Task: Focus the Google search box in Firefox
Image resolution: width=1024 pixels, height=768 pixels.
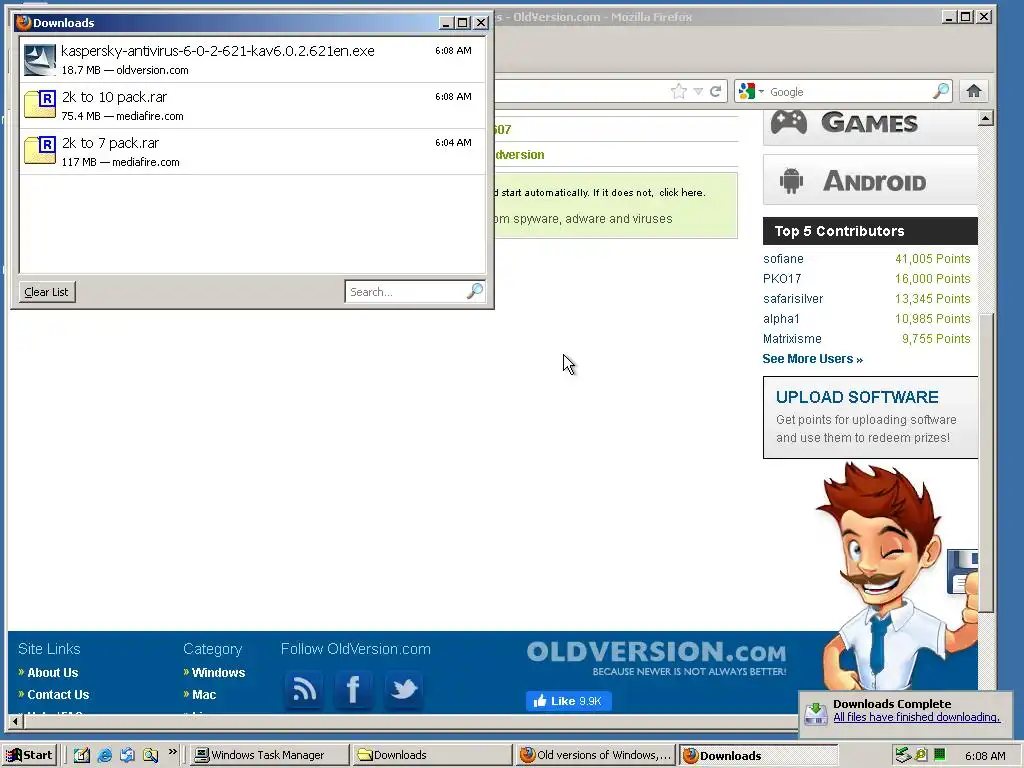Action: [849, 92]
